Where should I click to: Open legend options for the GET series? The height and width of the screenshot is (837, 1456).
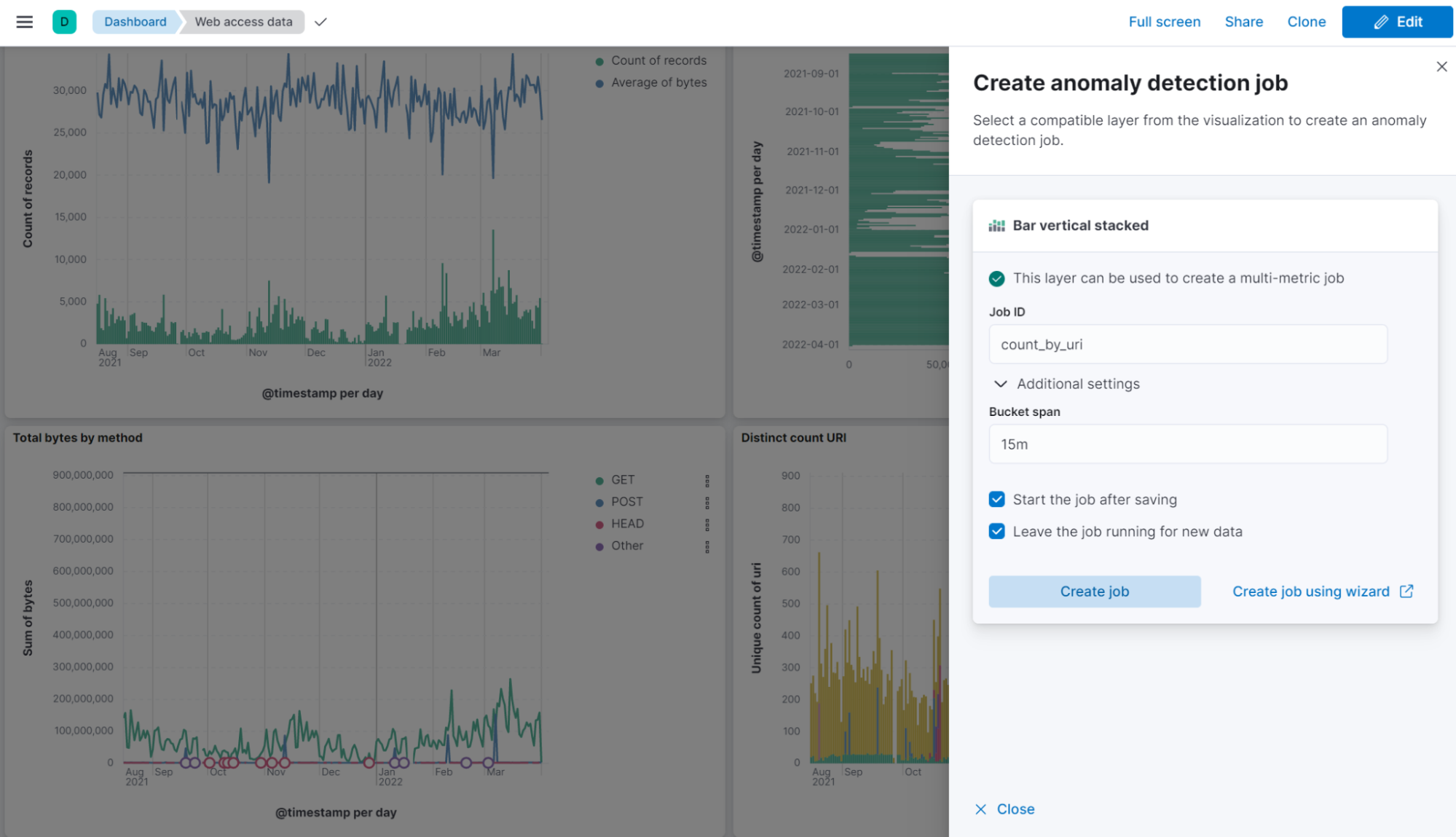708,480
